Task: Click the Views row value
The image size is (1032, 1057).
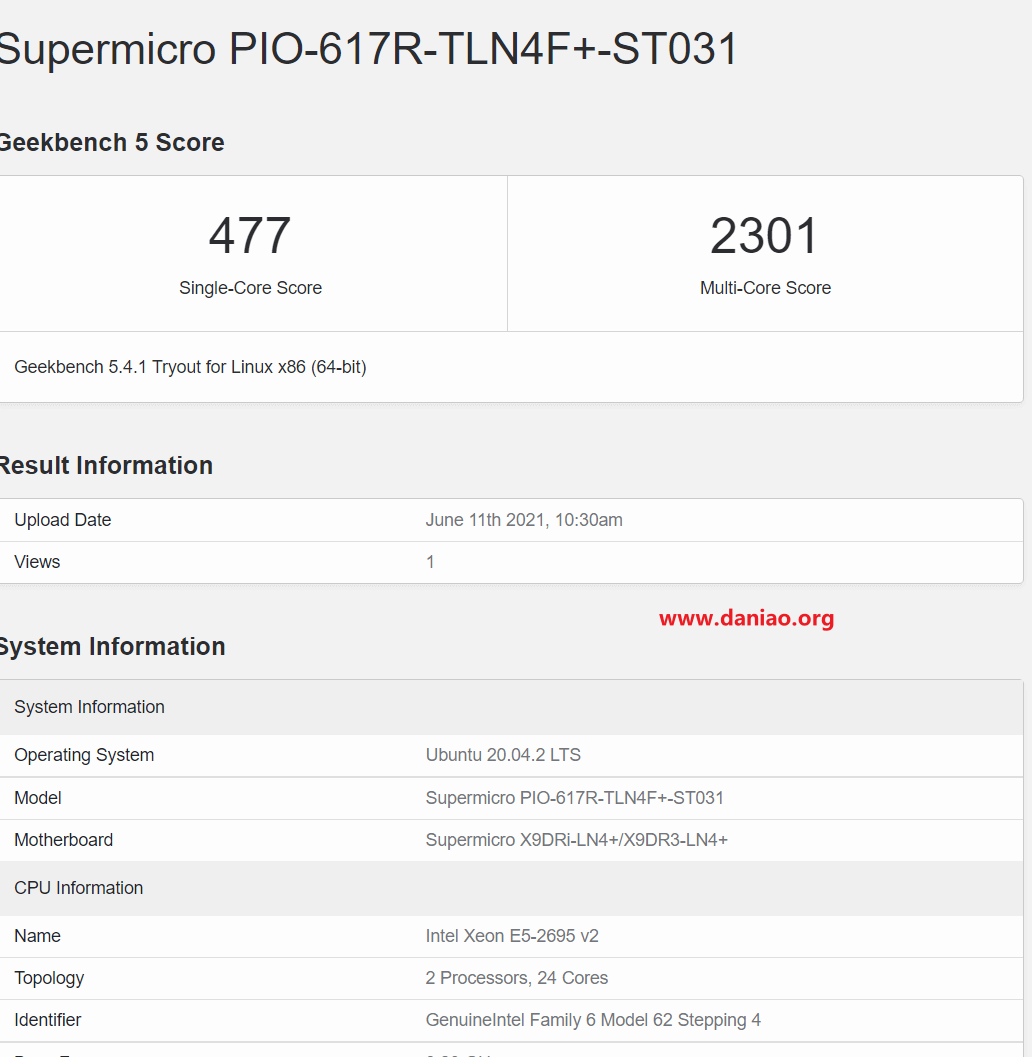Action: coord(430,562)
